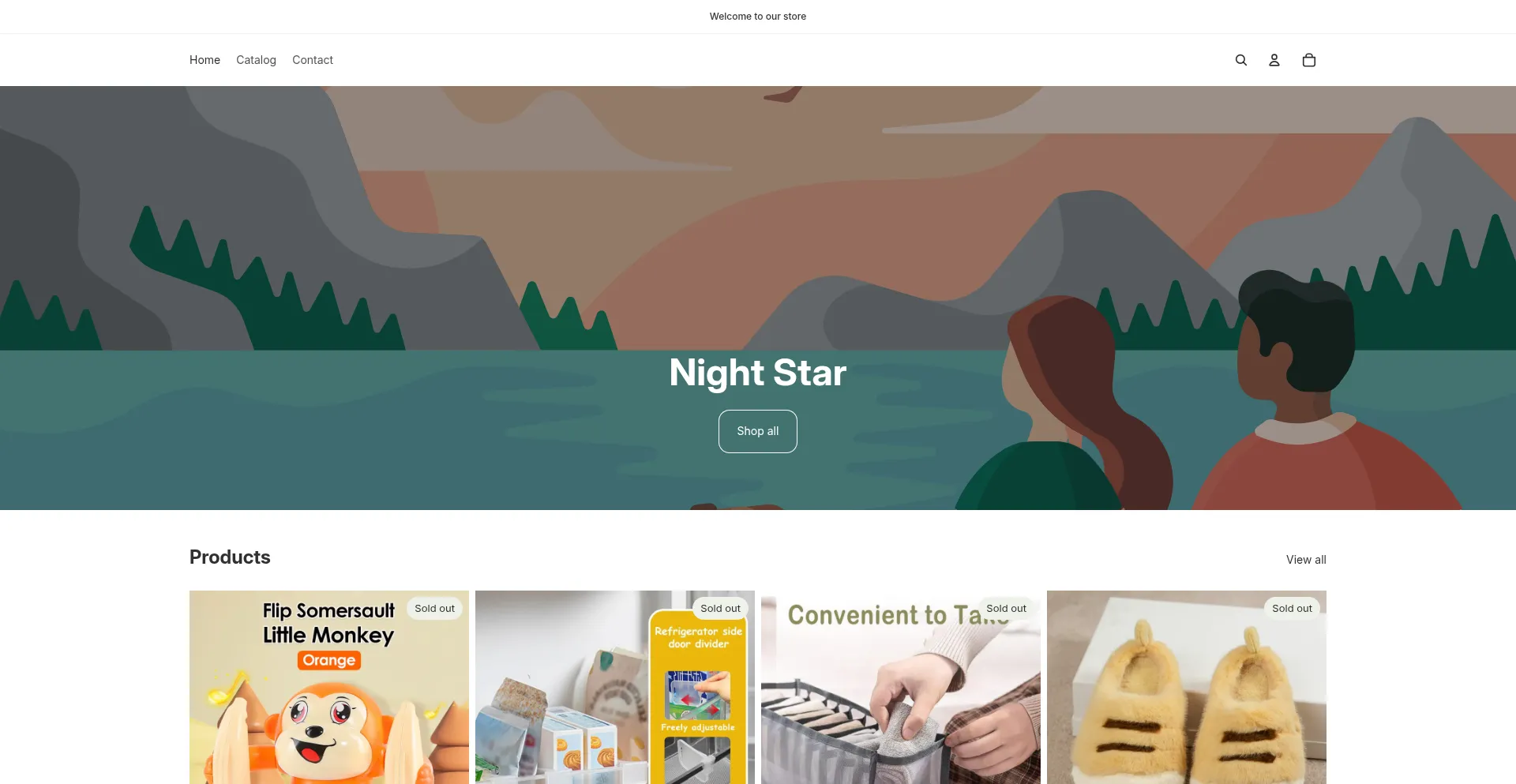Open the account login icon
This screenshot has height=784, width=1516.
(1274, 60)
